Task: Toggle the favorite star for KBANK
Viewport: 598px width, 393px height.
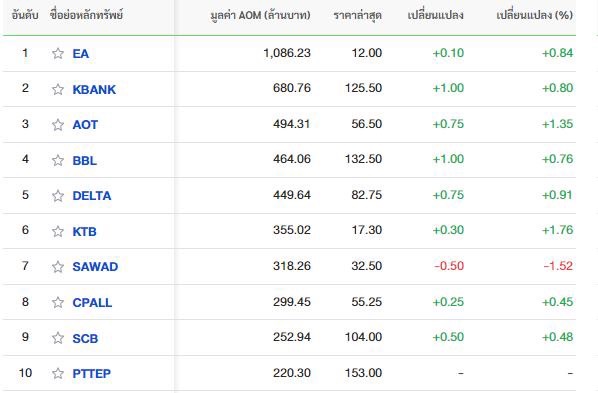Action: click(58, 89)
